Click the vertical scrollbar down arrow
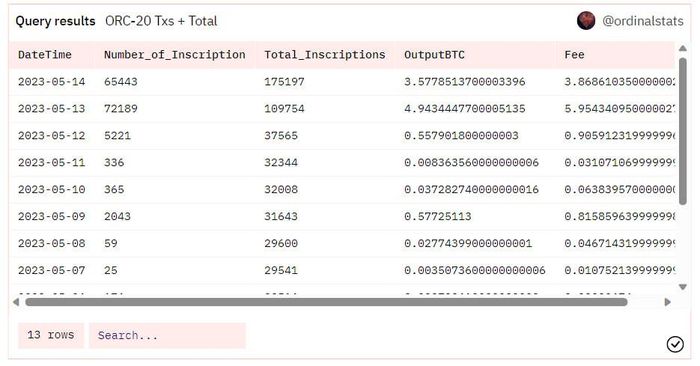 point(683,287)
